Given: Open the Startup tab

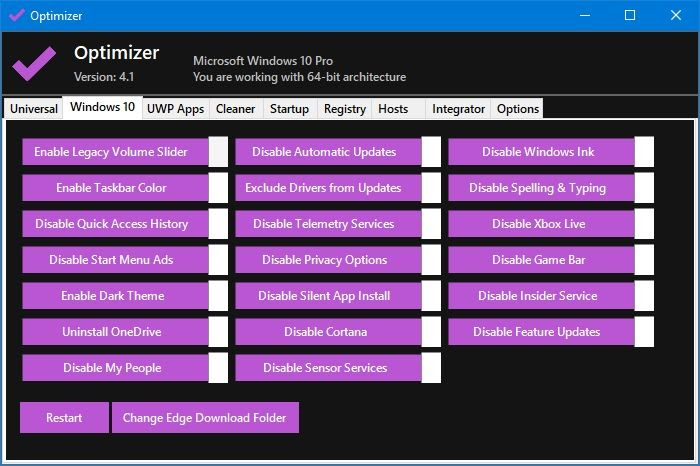Looking at the screenshot, I should click(x=289, y=109).
